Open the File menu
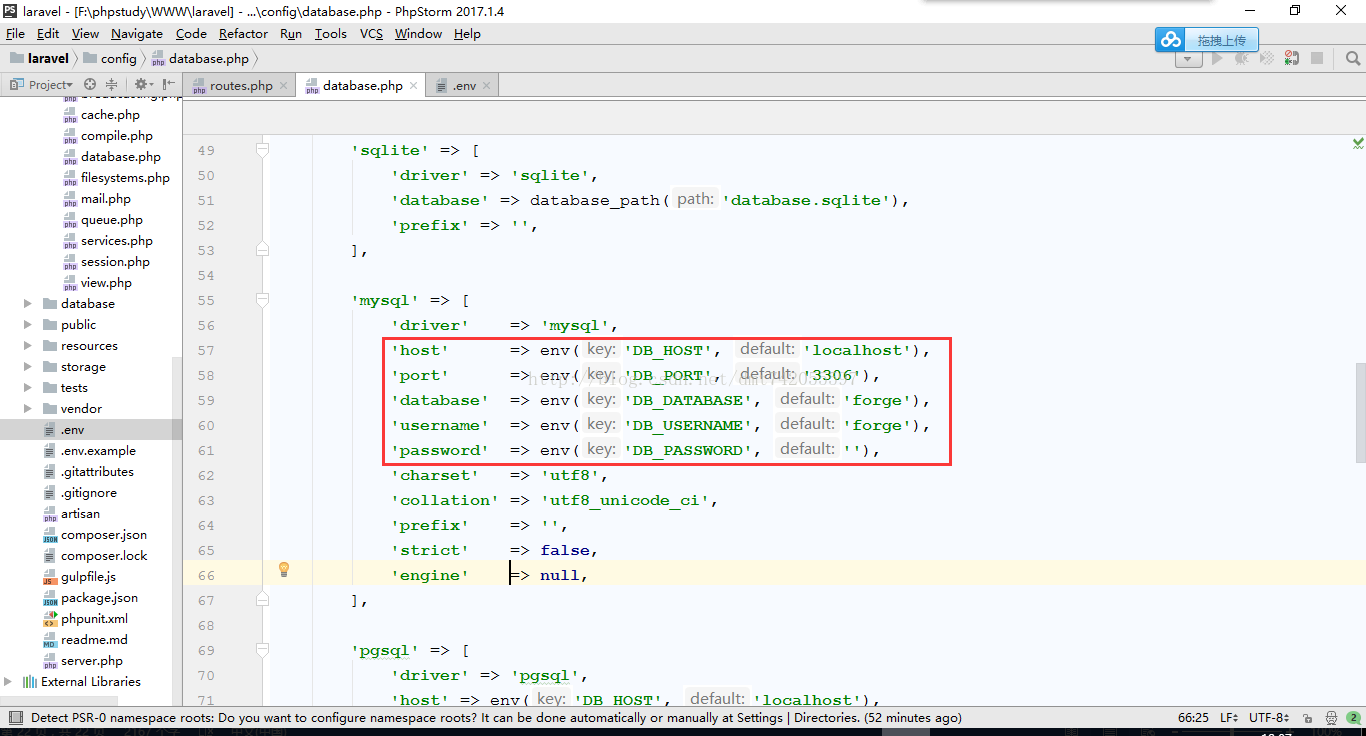This screenshot has width=1366, height=736. point(15,33)
